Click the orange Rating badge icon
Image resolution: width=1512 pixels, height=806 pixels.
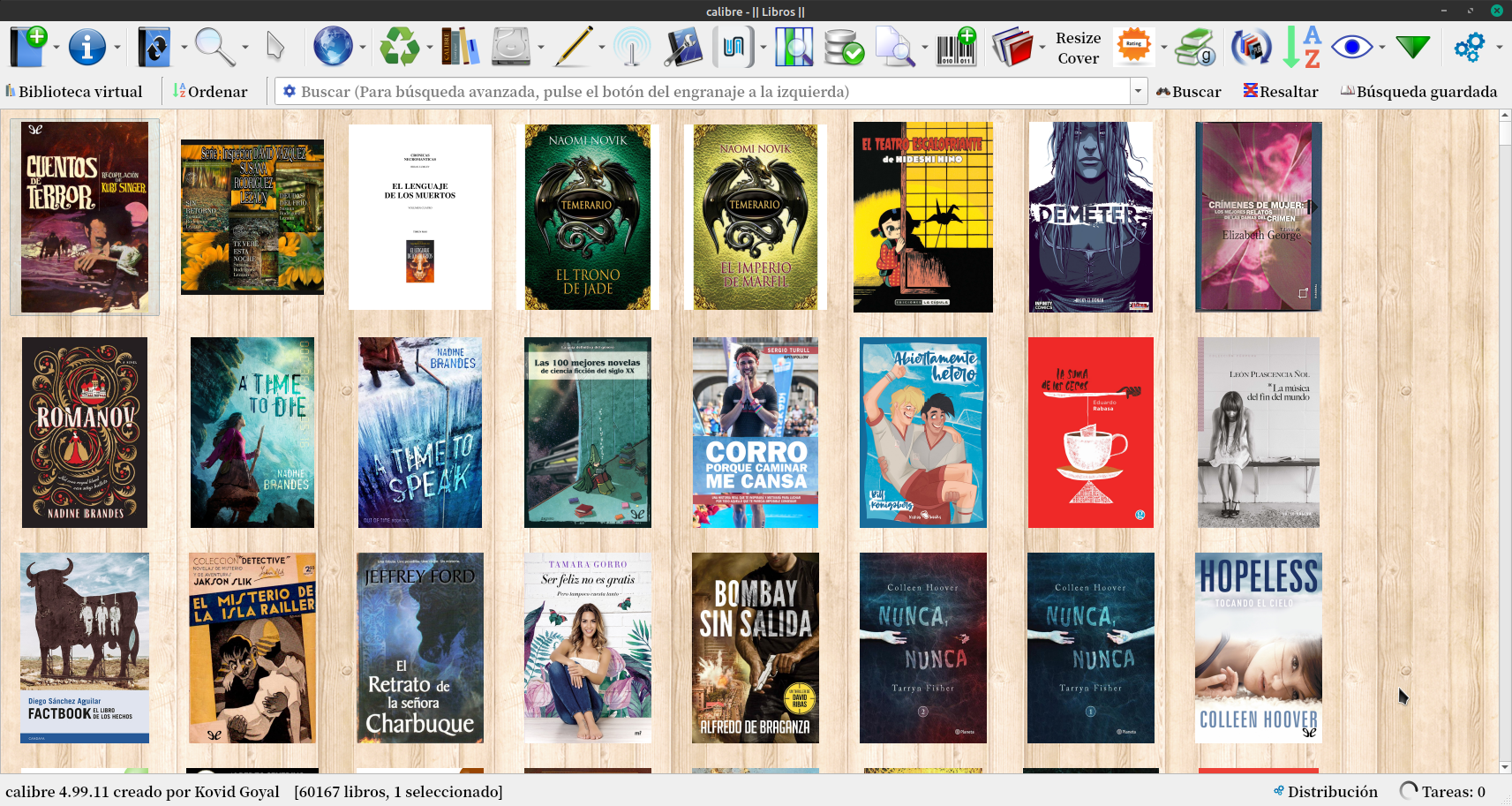pyautogui.click(x=1134, y=47)
